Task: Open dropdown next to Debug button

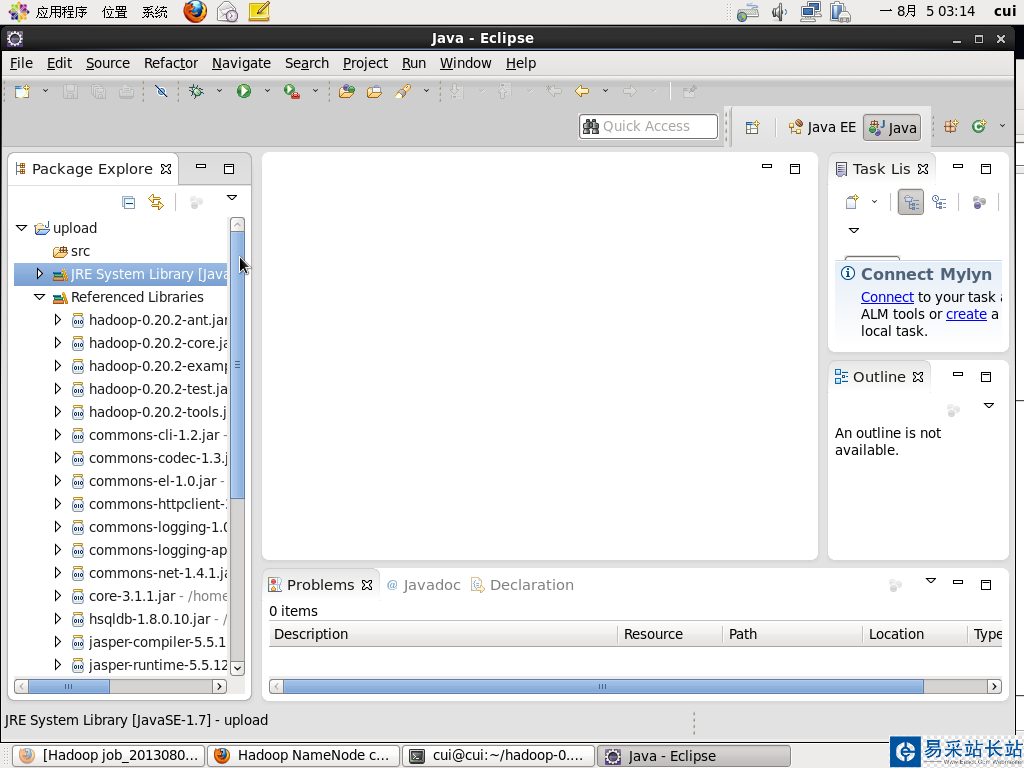Action: pos(219,91)
